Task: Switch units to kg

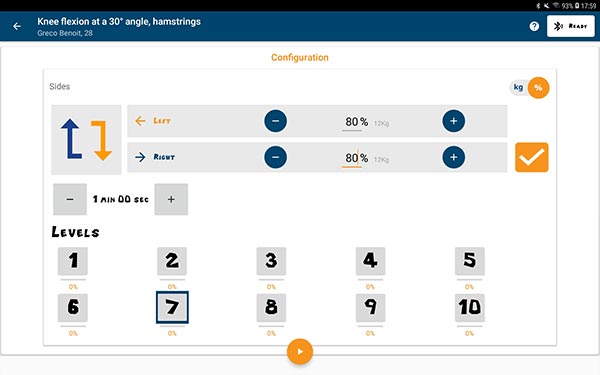Action: point(518,87)
